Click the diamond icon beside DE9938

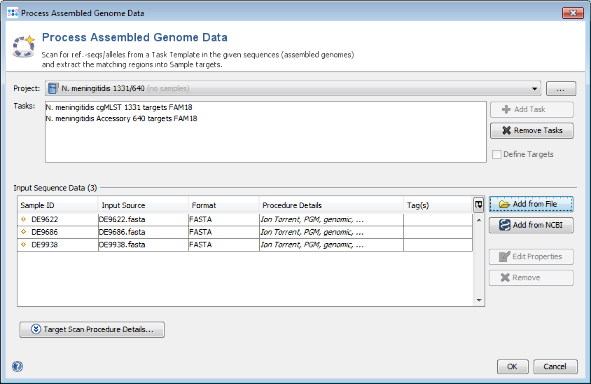coord(23,245)
